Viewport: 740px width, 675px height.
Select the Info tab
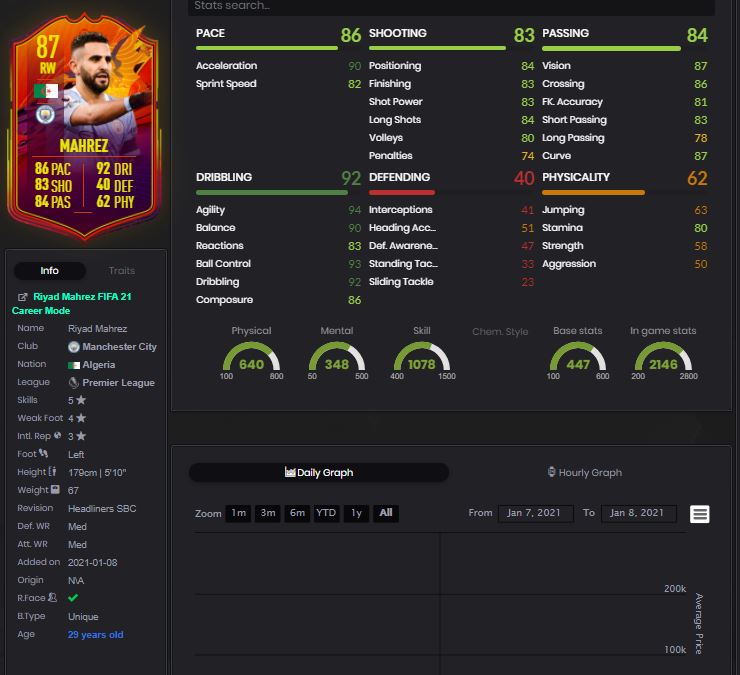[50, 270]
